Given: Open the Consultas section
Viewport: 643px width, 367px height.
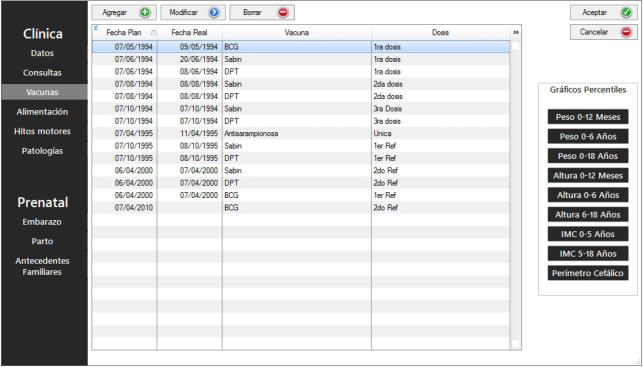Looking at the screenshot, I should 42,73.
